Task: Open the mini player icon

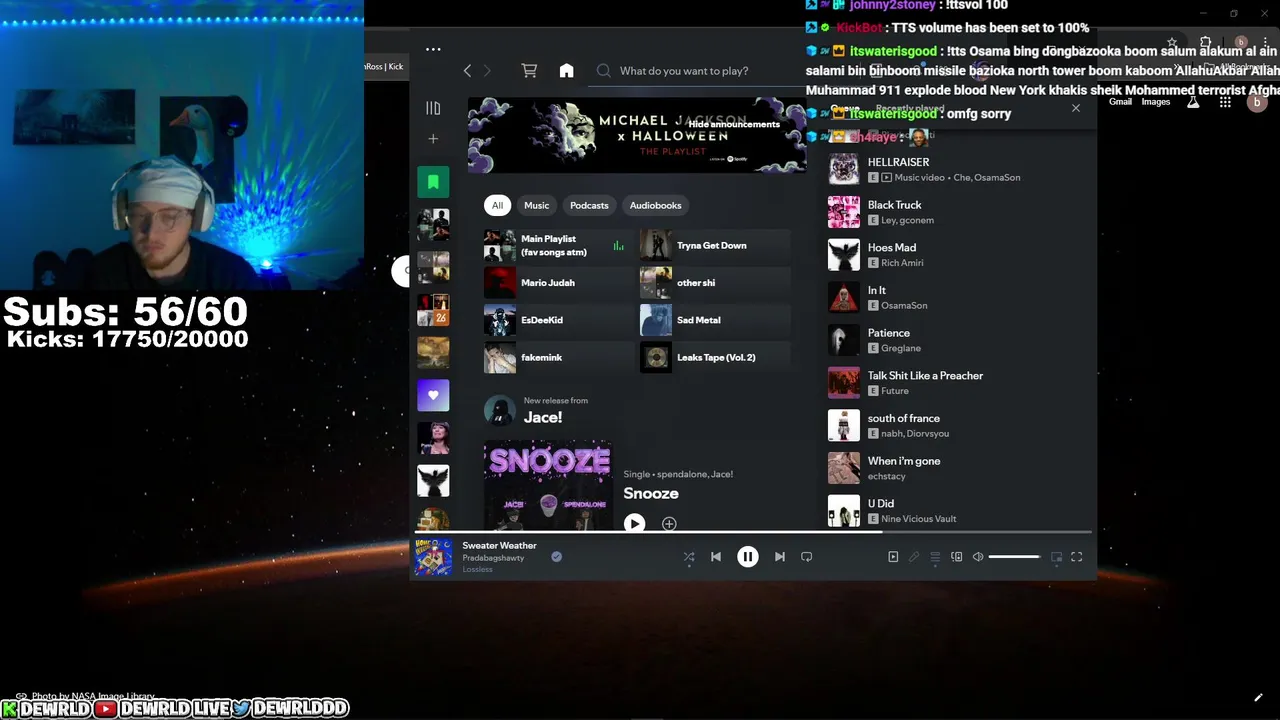Action: 1056,557
